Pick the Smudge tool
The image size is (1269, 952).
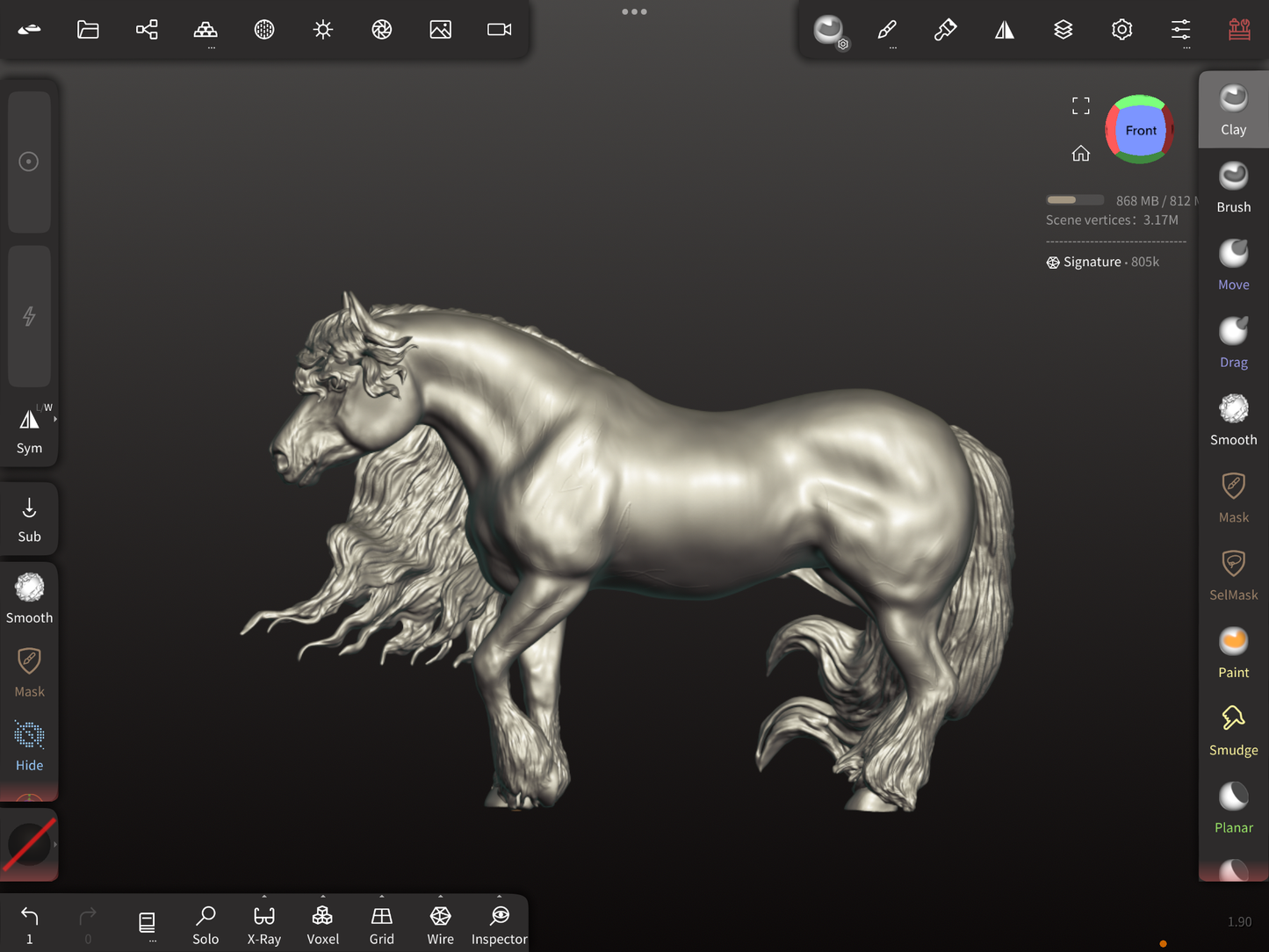click(1233, 730)
